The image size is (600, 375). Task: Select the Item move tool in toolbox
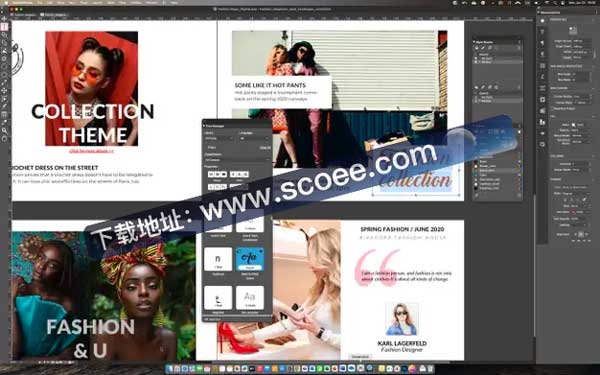click(x=4, y=19)
